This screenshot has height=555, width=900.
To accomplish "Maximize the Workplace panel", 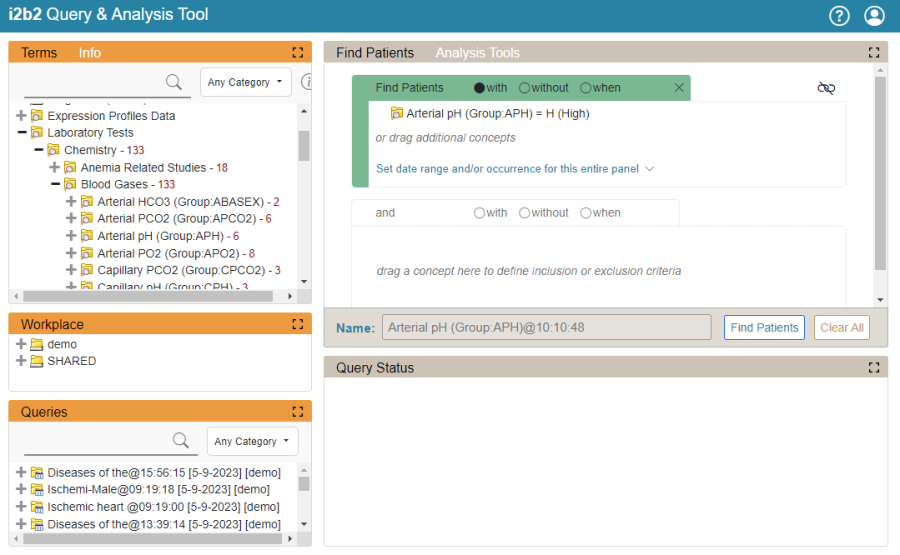I will coord(297,324).
